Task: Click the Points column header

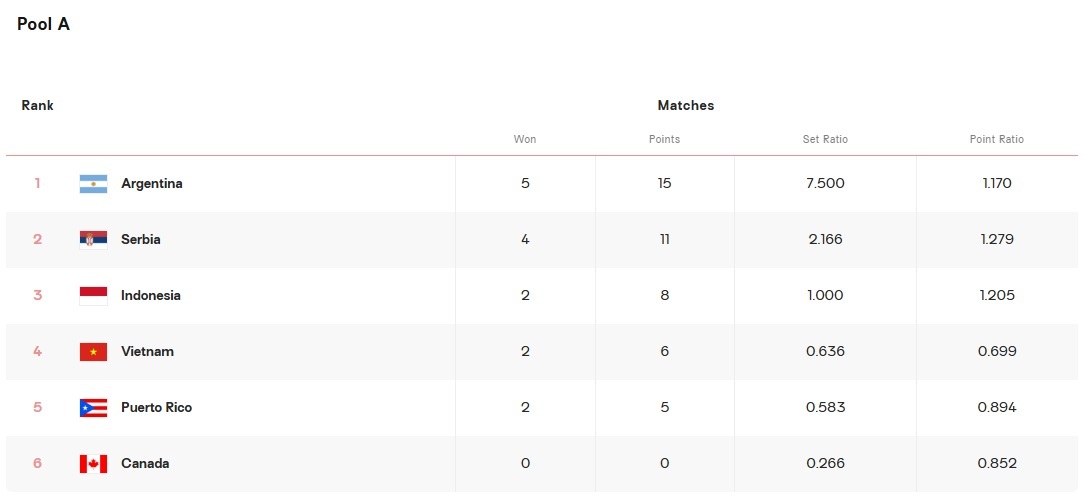Action: (664, 139)
